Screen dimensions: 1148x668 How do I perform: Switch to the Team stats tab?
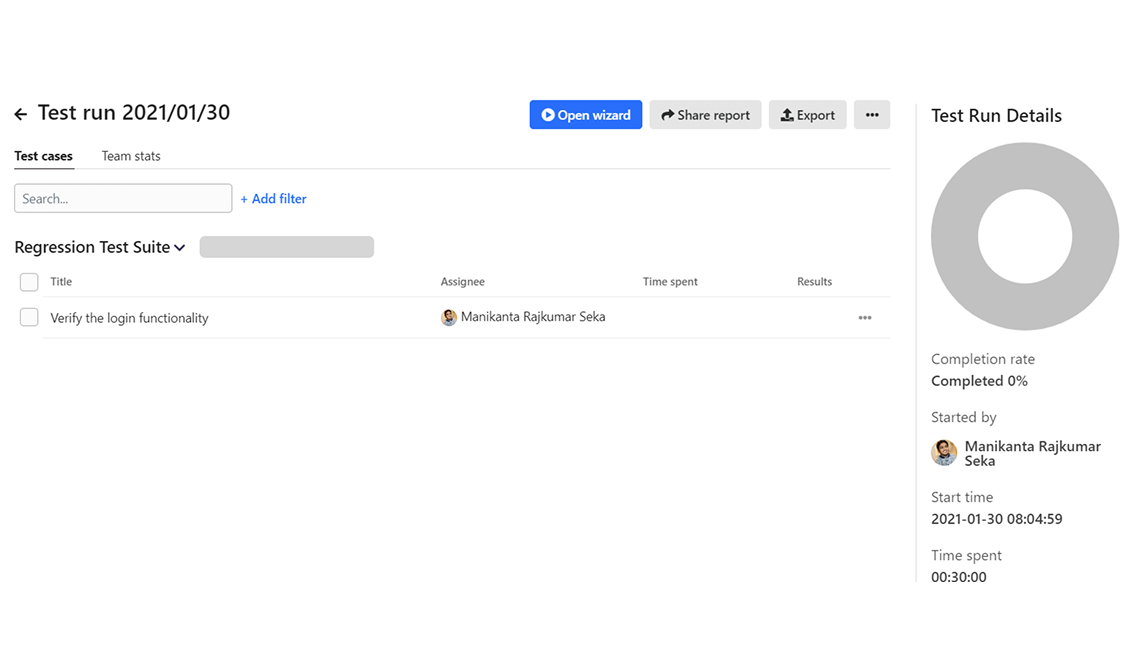(131, 156)
